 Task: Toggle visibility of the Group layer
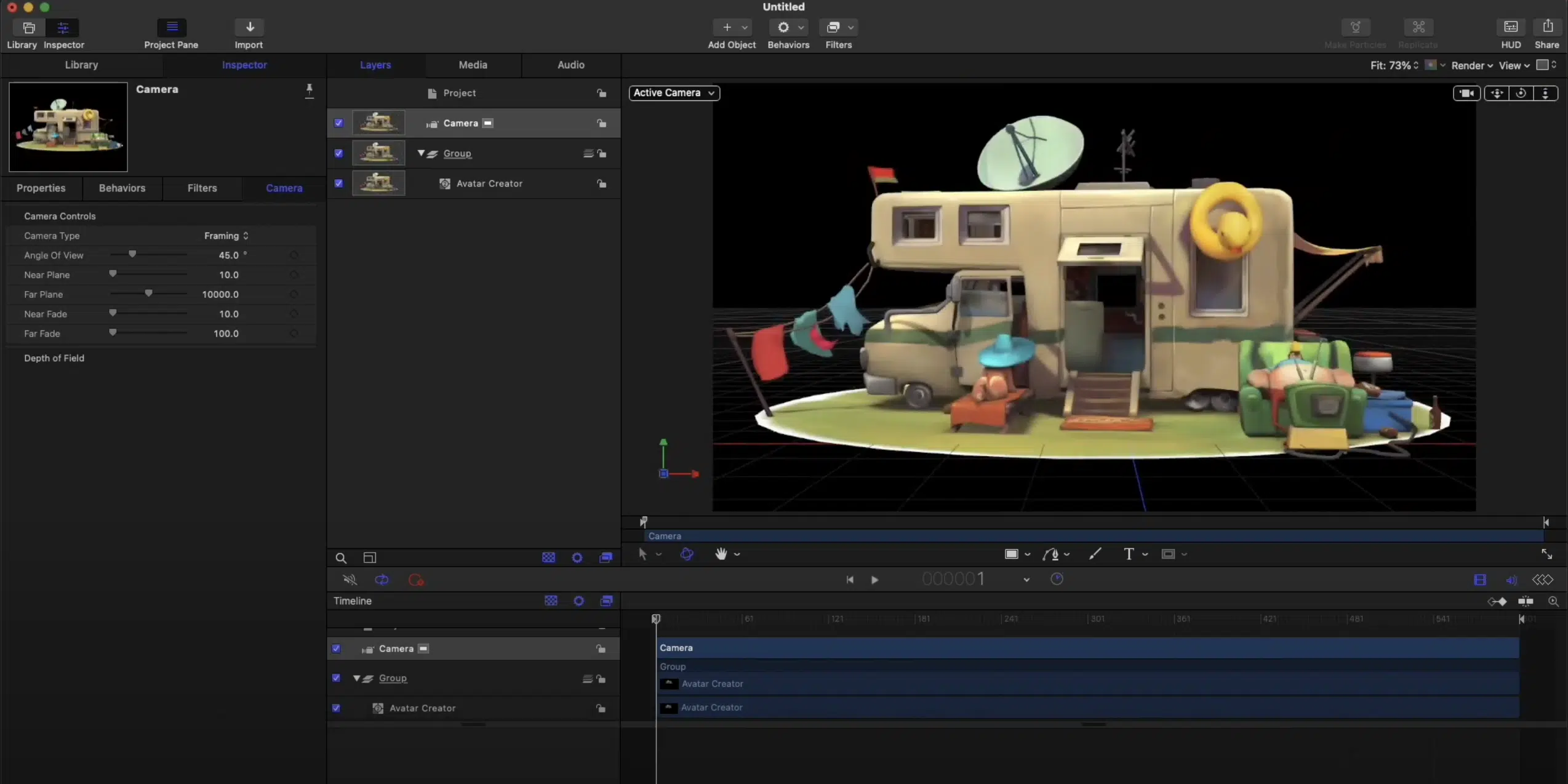(339, 152)
